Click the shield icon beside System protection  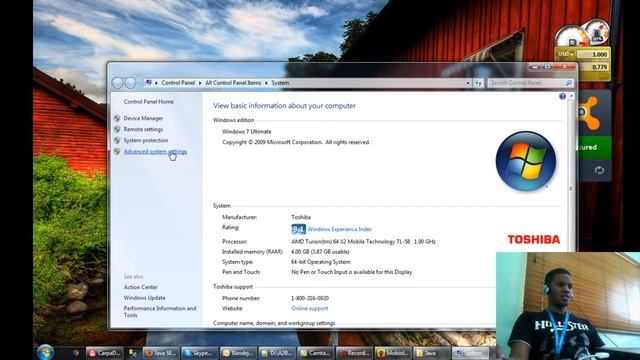(117, 140)
